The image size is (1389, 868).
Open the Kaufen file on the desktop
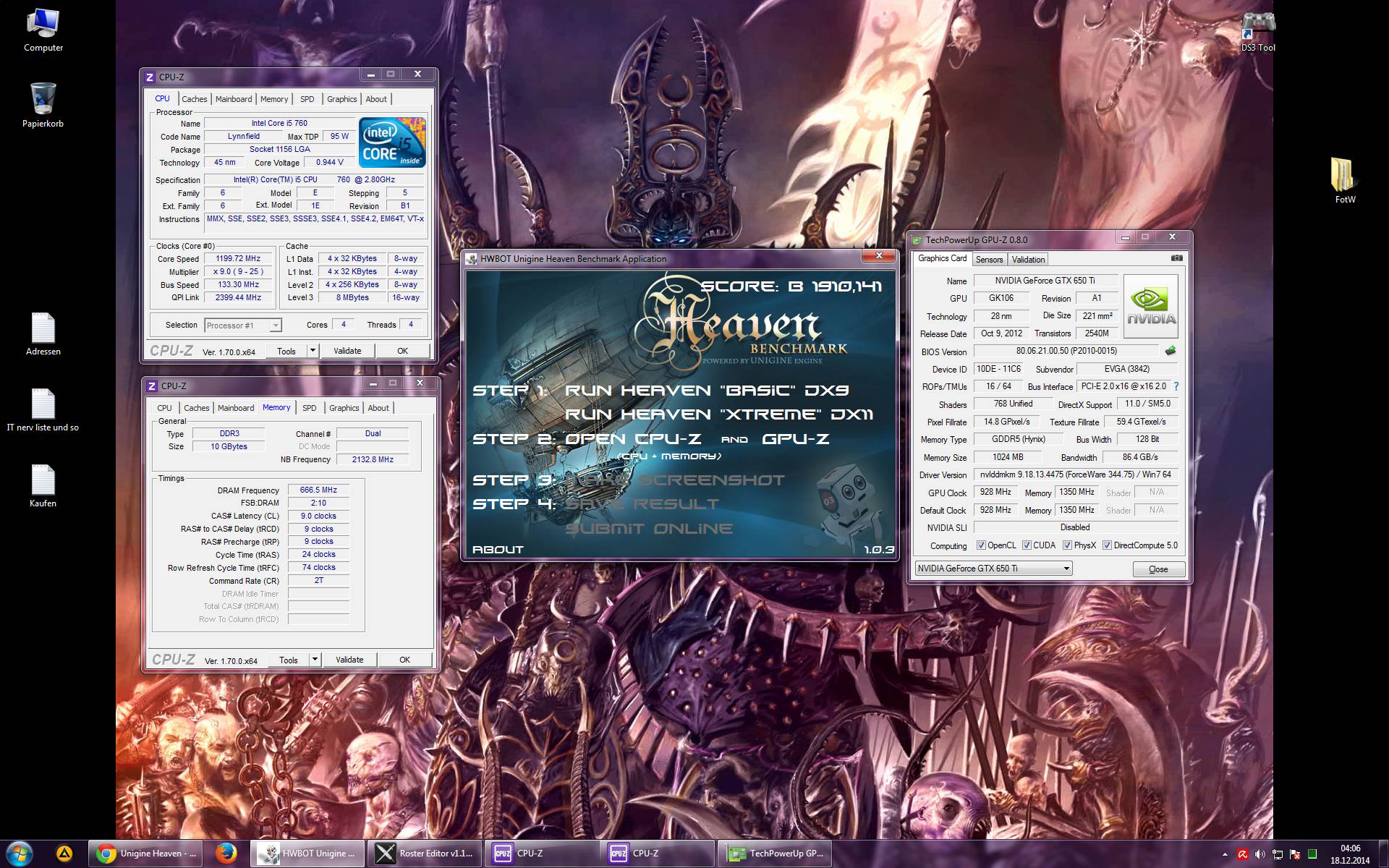point(43,486)
